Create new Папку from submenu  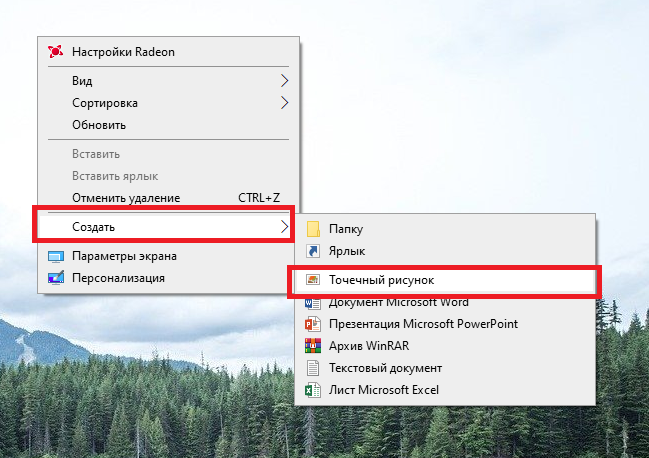coord(445,229)
